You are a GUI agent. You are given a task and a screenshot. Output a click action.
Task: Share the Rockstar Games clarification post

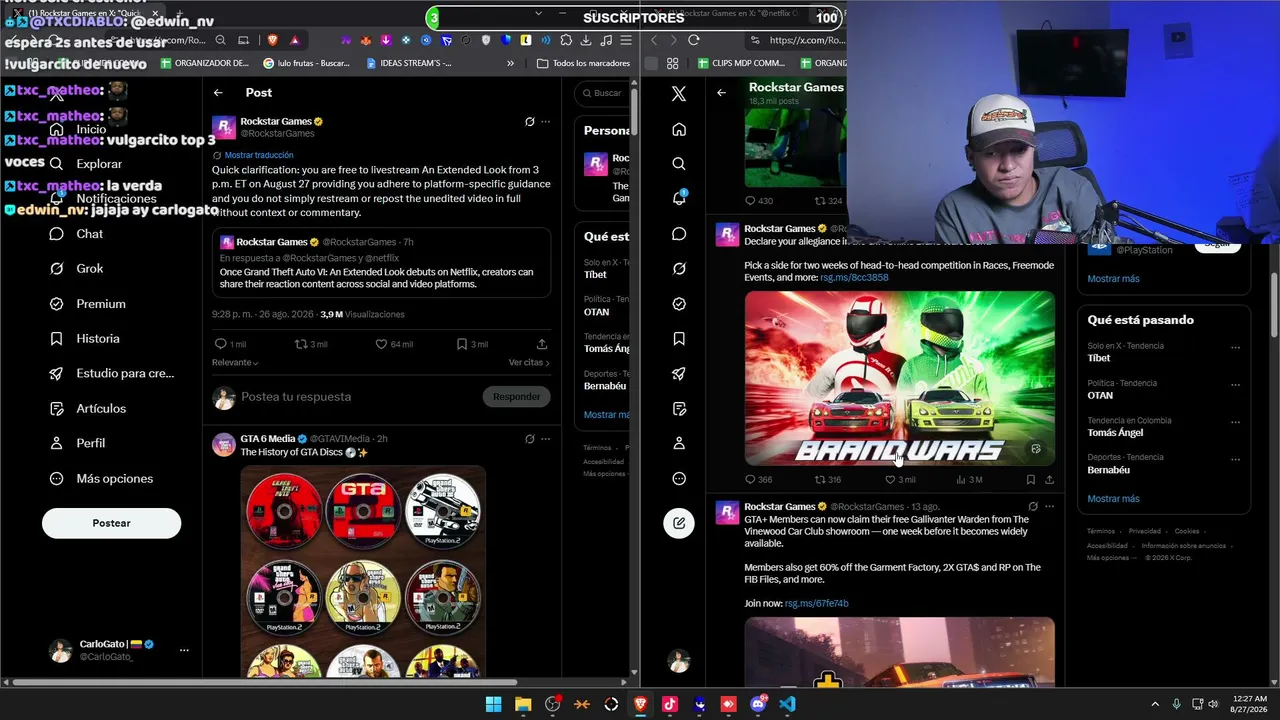[542, 344]
